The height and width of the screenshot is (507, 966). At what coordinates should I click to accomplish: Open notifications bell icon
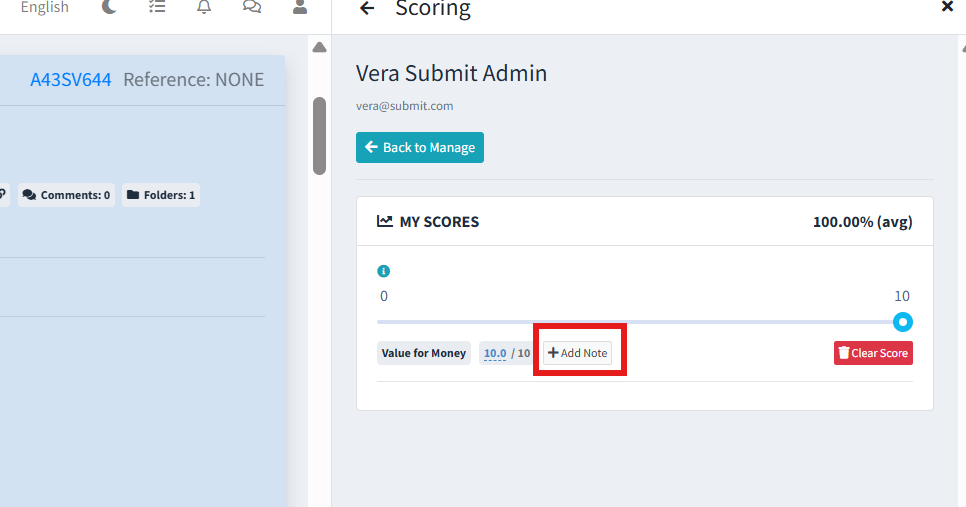[204, 7]
